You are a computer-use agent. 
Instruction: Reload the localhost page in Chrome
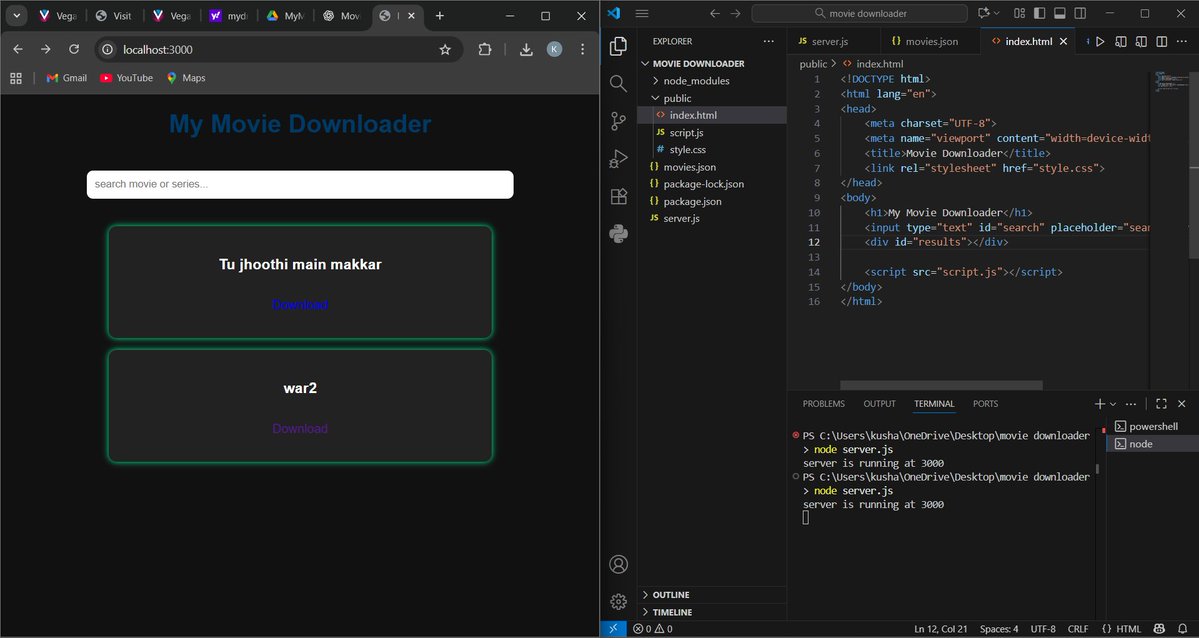pos(74,49)
